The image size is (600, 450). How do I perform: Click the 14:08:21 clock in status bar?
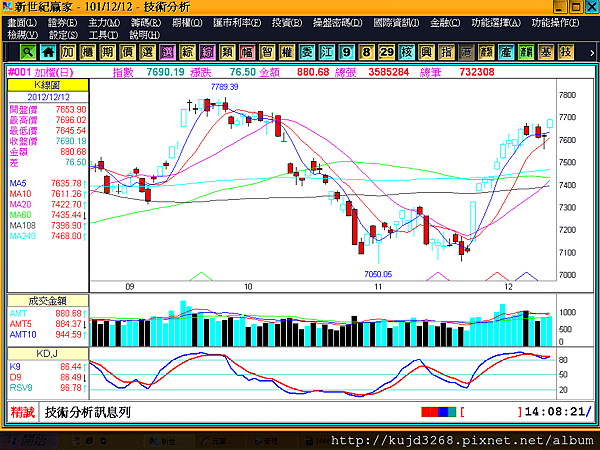point(555,412)
